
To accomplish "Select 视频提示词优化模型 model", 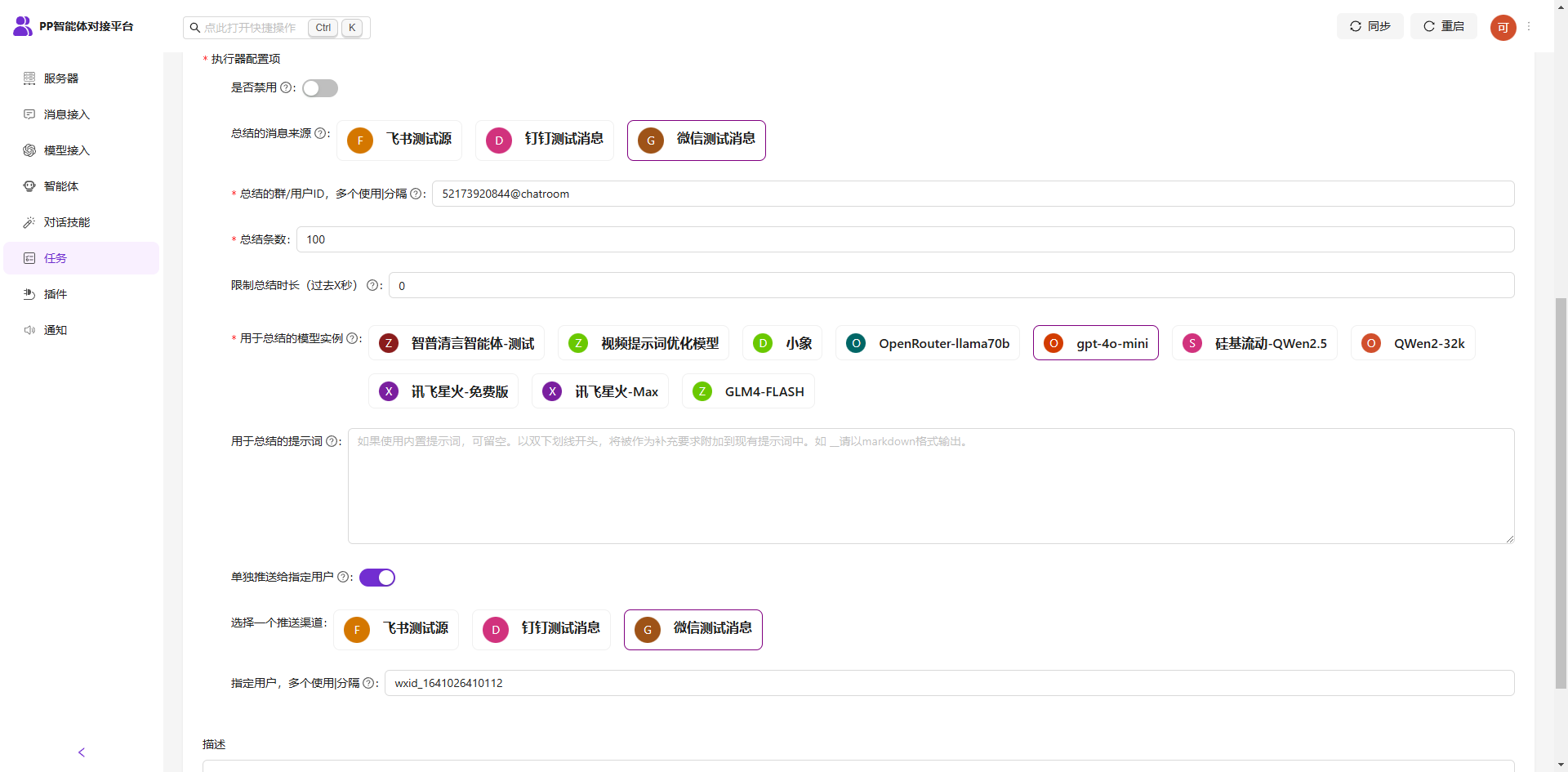I will [x=644, y=343].
